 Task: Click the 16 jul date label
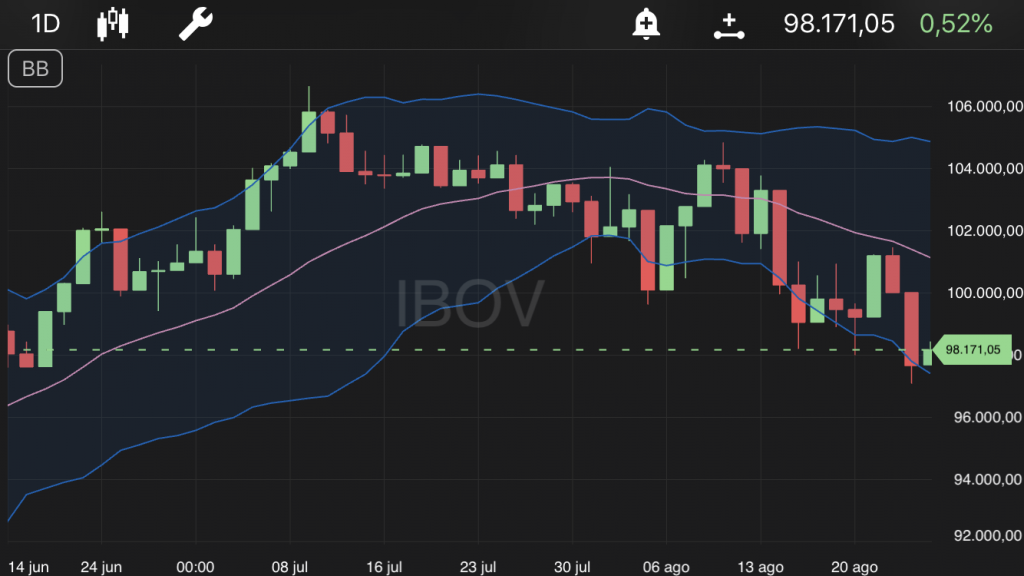pos(384,567)
